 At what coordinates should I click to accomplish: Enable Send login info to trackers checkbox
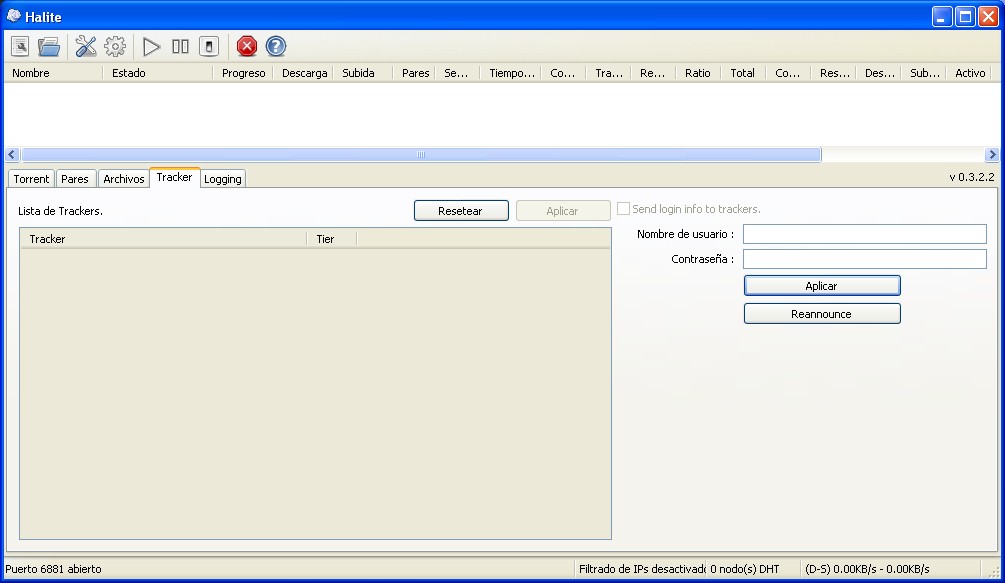click(623, 209)
